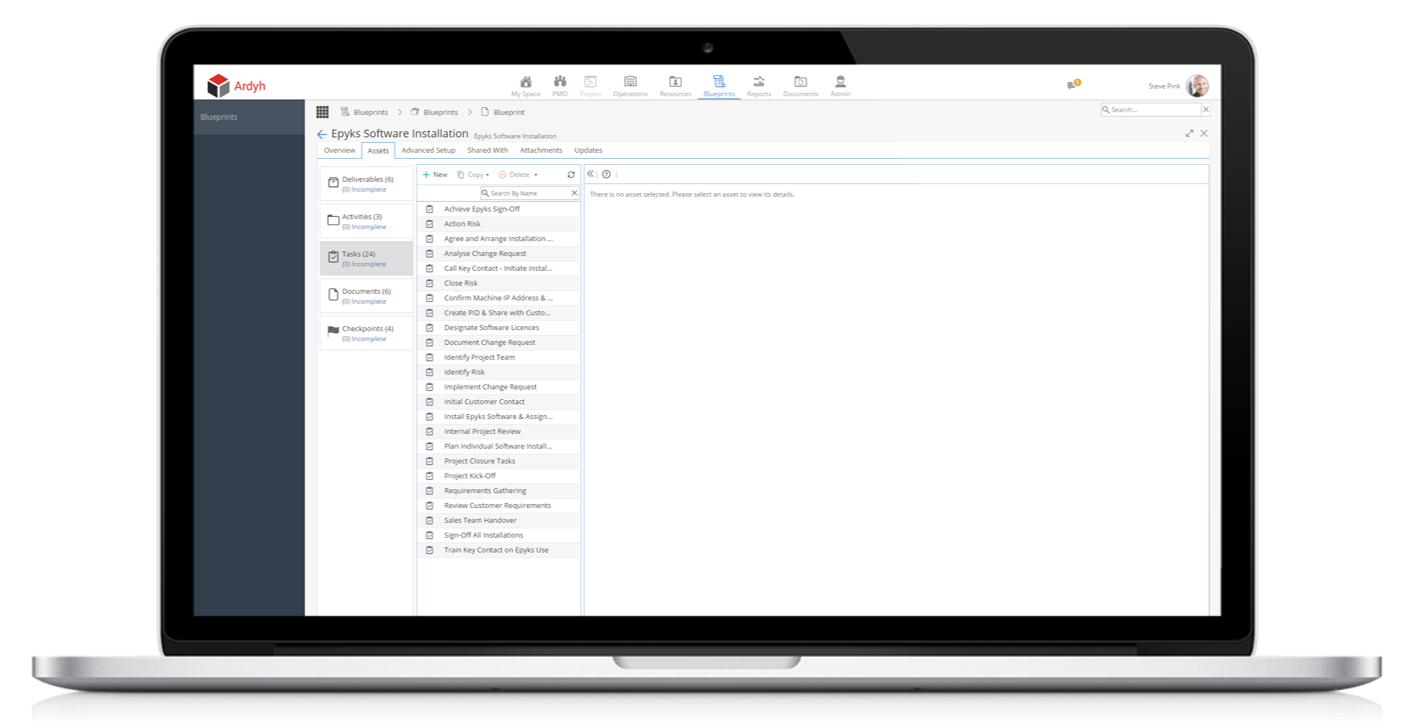Select the Checkpoints (4) asset category
Image resolution: width=1415 pixels, height=728 pixels.
[366, 333]
